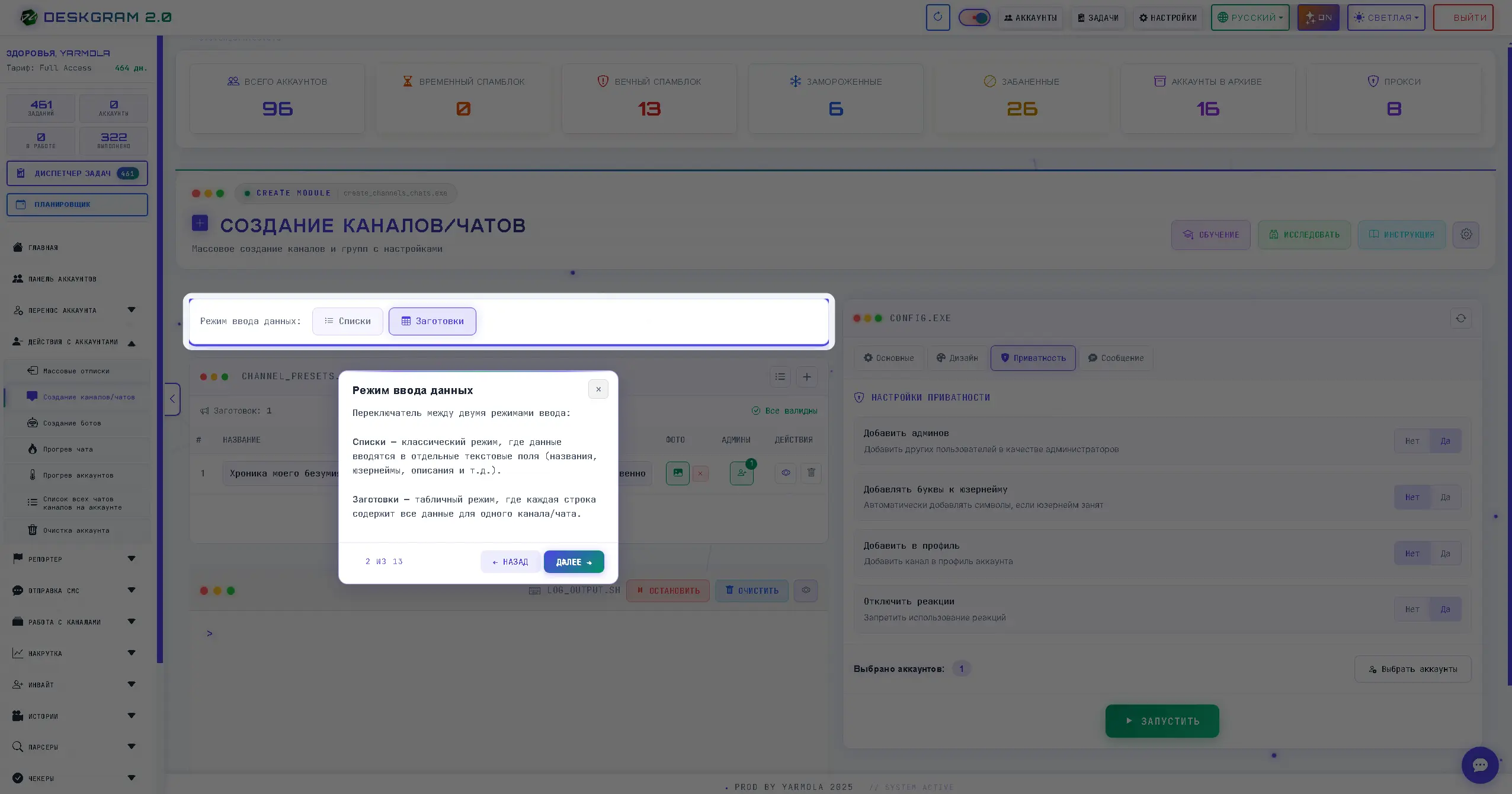Toggle the top bar pill switch
The height and width of the screenshot is (794, 1512).
click(x=975, y=18)
